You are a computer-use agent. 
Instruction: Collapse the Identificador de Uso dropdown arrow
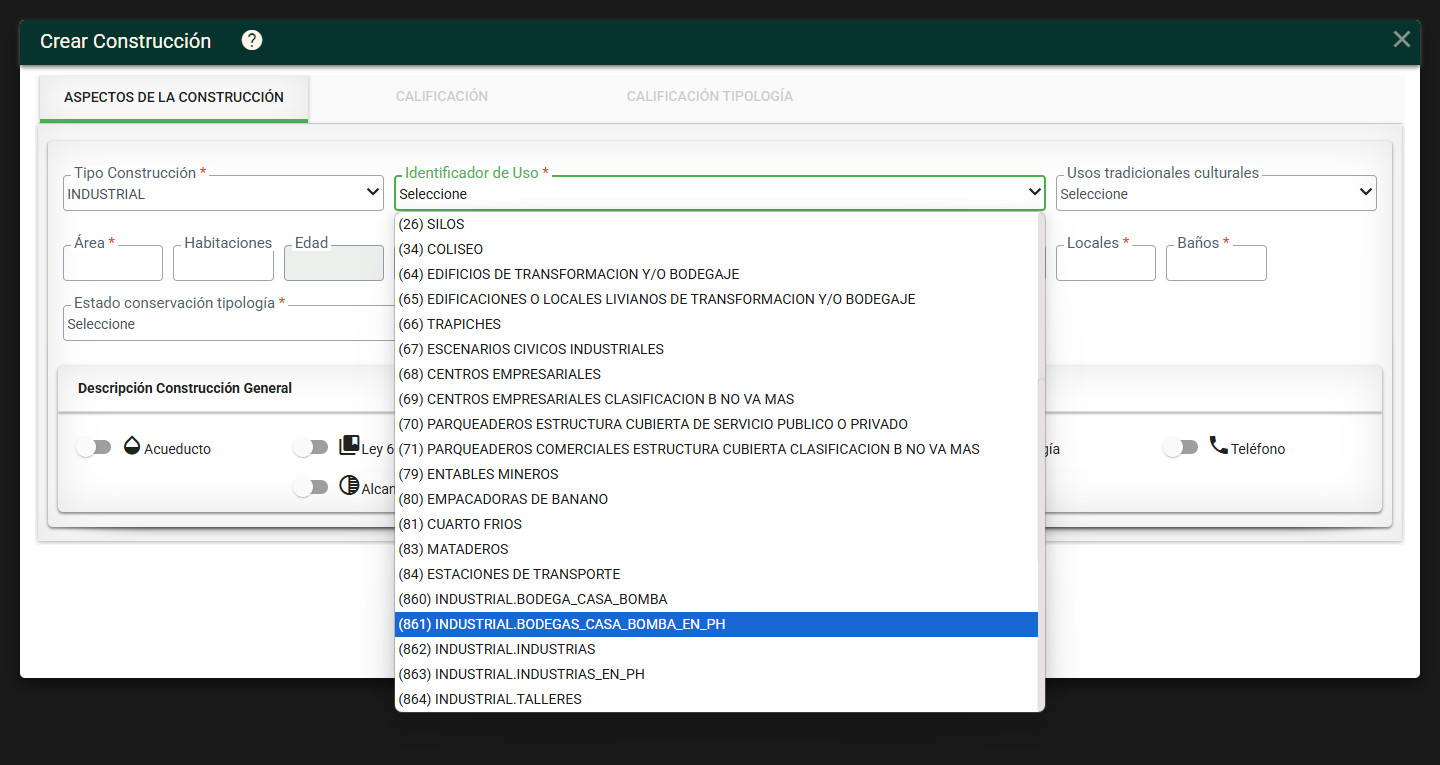coord(1035,192)
